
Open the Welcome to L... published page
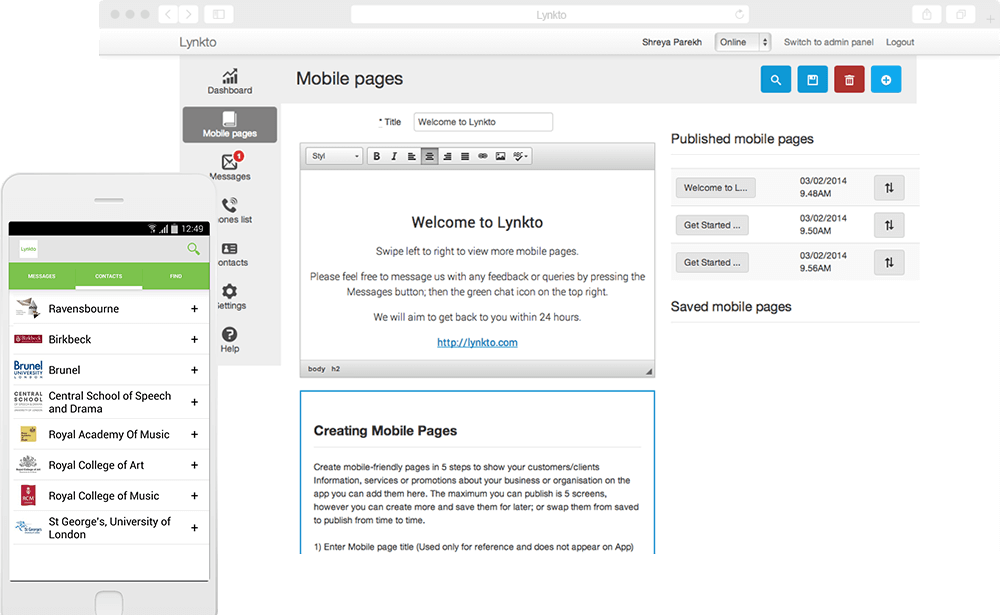click(x=716, y=188)
